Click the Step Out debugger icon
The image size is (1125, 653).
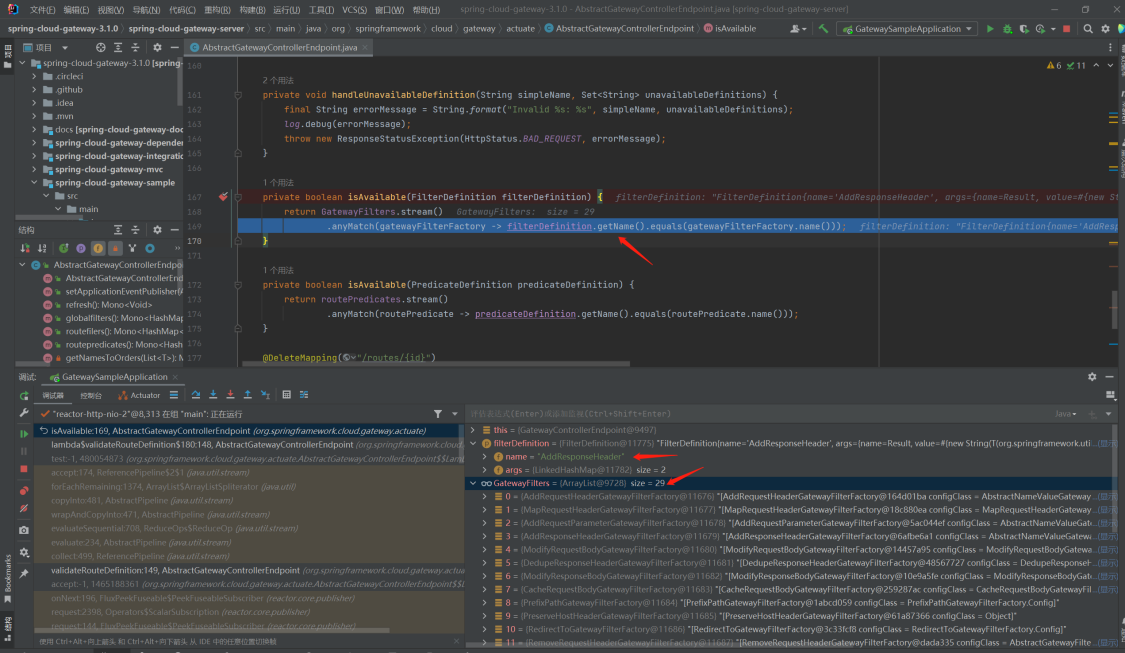pyautogui.click(x=248, y=395)
